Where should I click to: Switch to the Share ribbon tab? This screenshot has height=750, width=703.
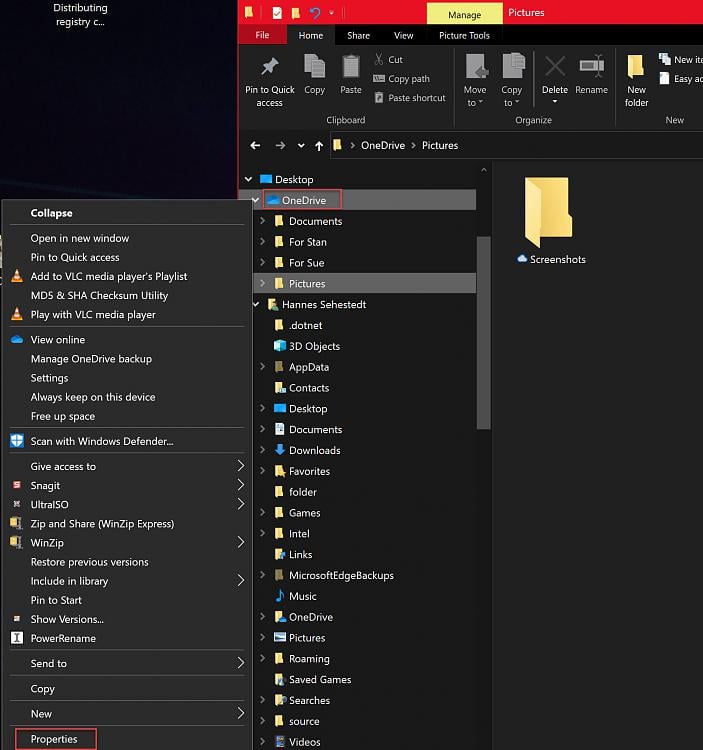coord(358,35)
